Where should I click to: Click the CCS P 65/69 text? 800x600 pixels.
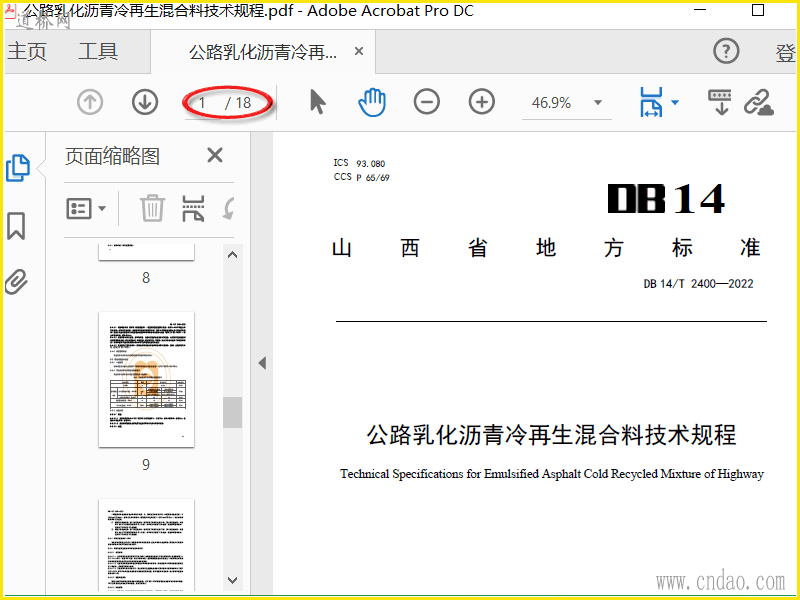[361, 177]
